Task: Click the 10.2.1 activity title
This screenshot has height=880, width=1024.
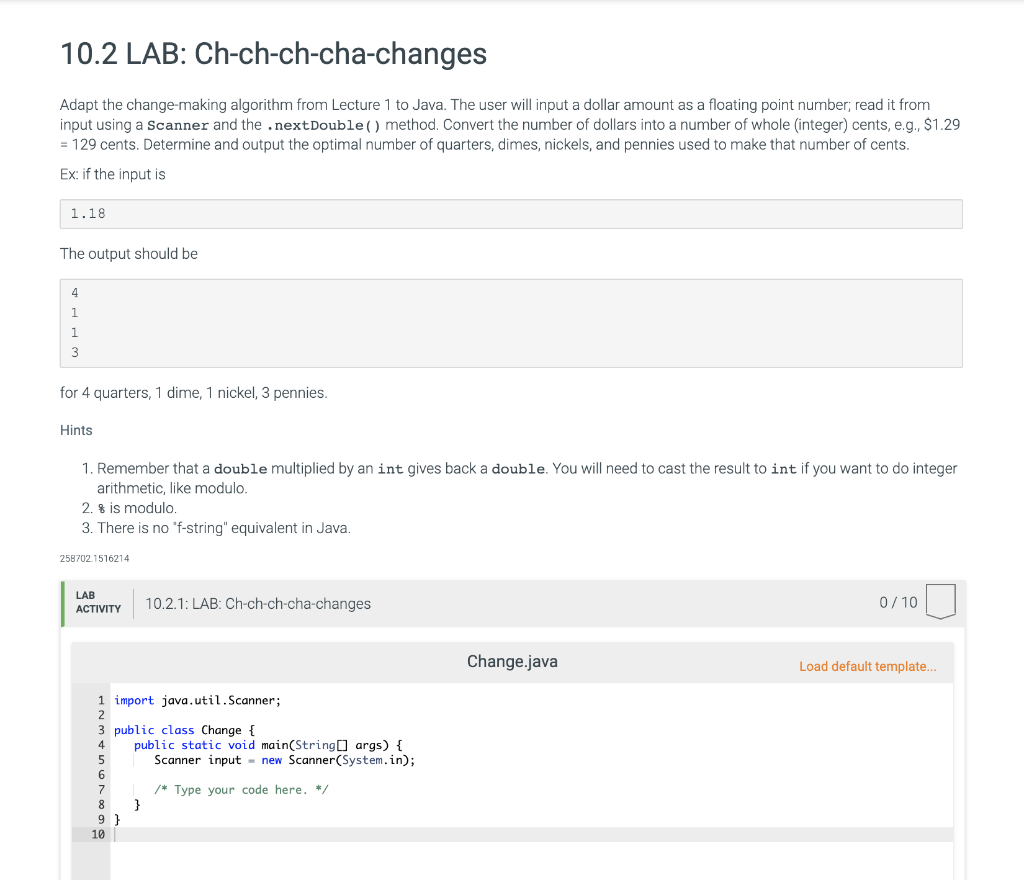Action: click(x=258, y=603)
